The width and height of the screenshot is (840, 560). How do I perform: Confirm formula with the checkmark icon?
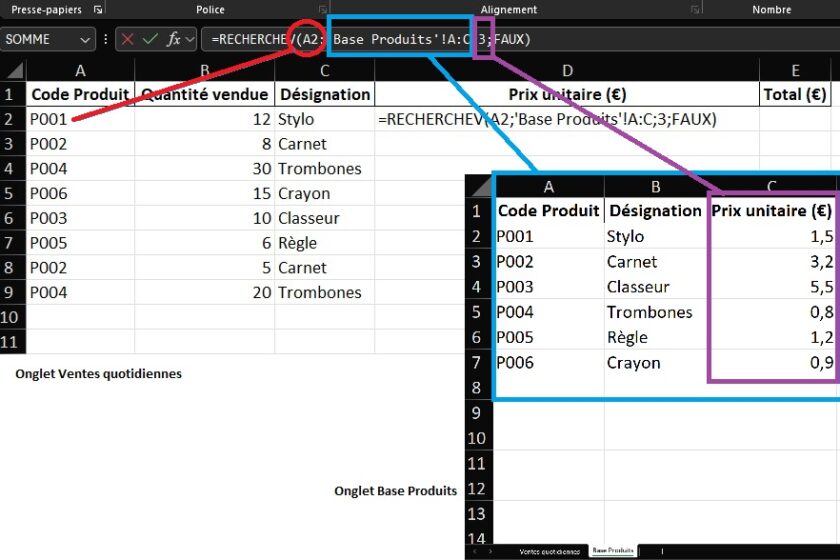151,39
